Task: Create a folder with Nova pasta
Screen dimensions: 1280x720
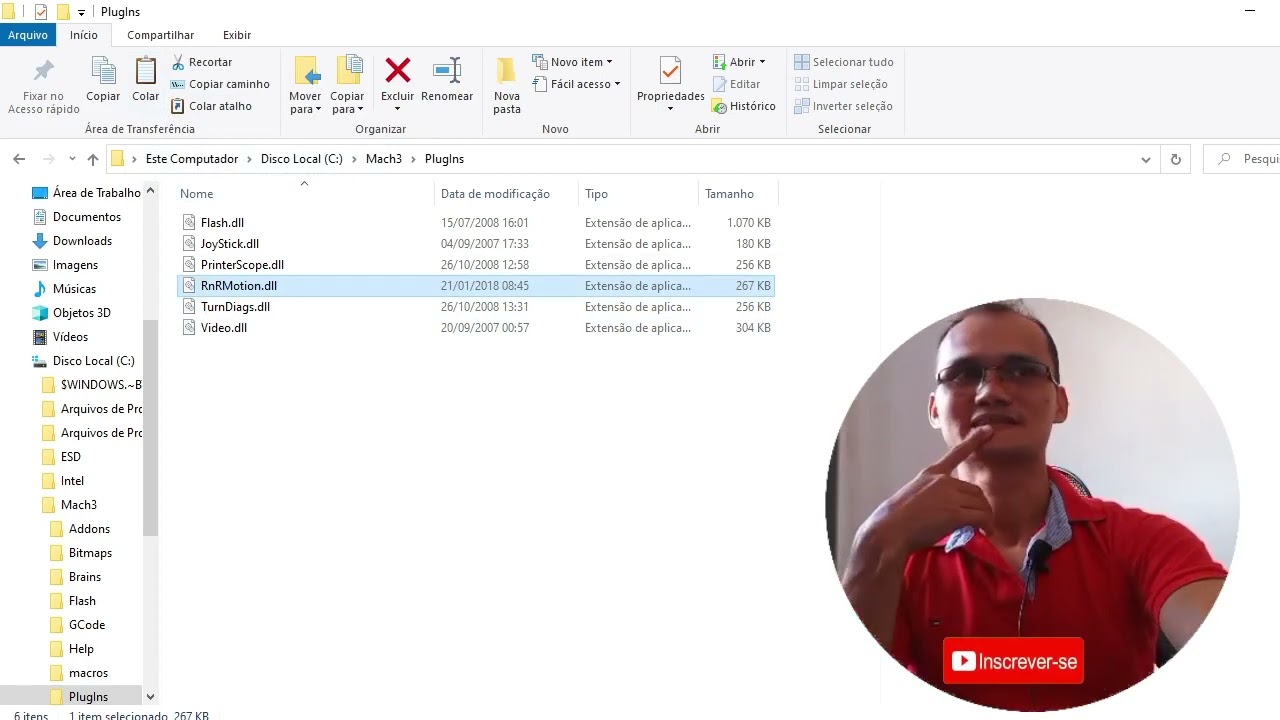Action: coord(507,86)
